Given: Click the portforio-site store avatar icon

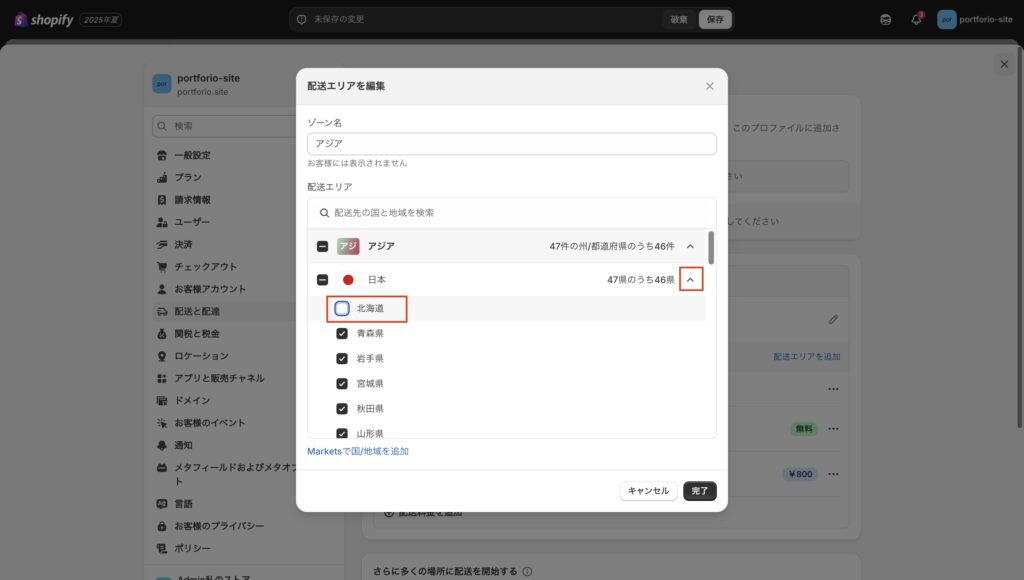Looking at the screenshot, I should click(x=946, y=19).
